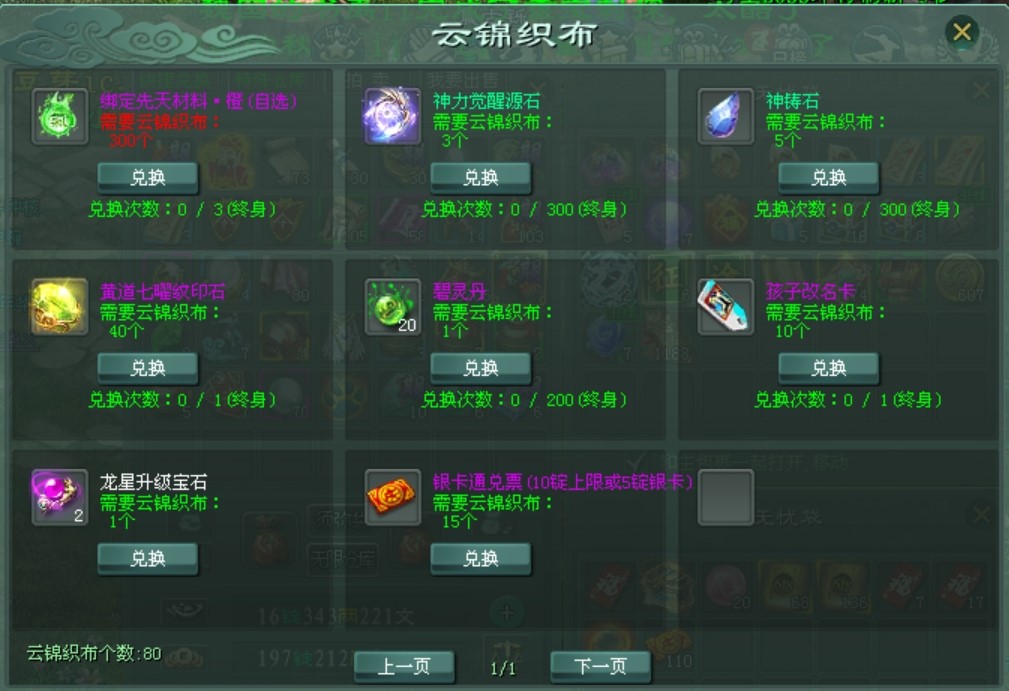The width and height of the screenshot is (1009, 691).
Task: Go to previous page with 上一页
Action: (404, 667)
